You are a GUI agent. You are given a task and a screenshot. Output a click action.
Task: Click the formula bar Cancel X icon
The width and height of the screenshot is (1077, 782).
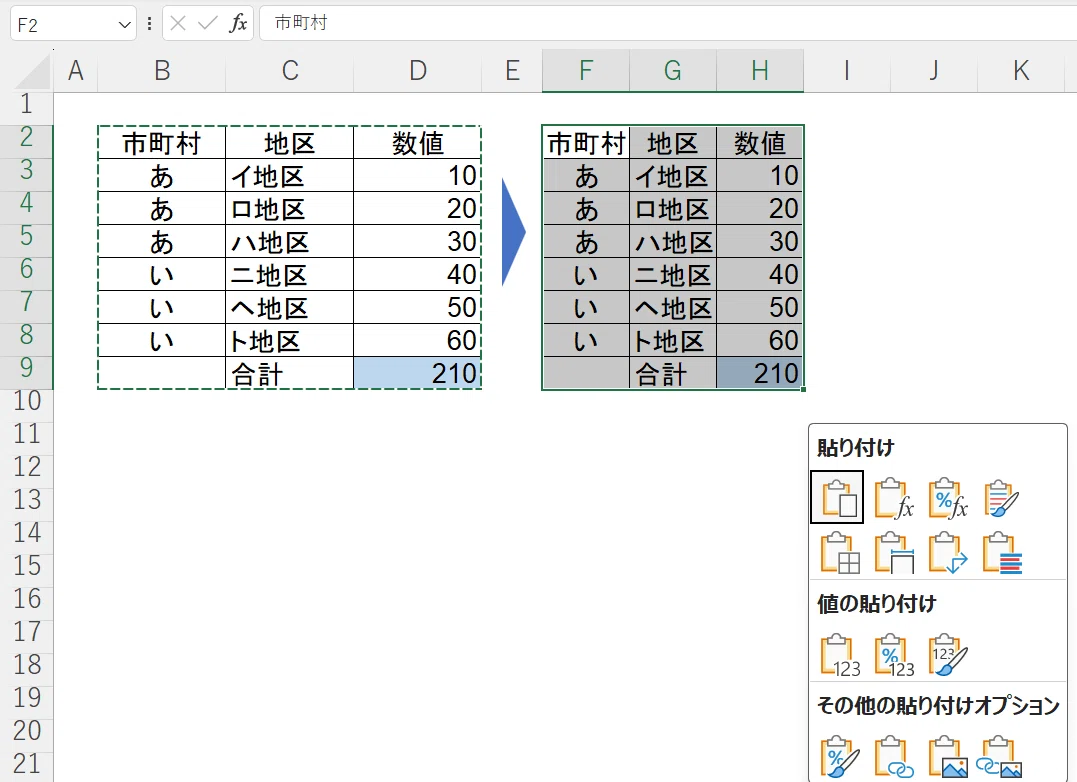tap(178, 24)
